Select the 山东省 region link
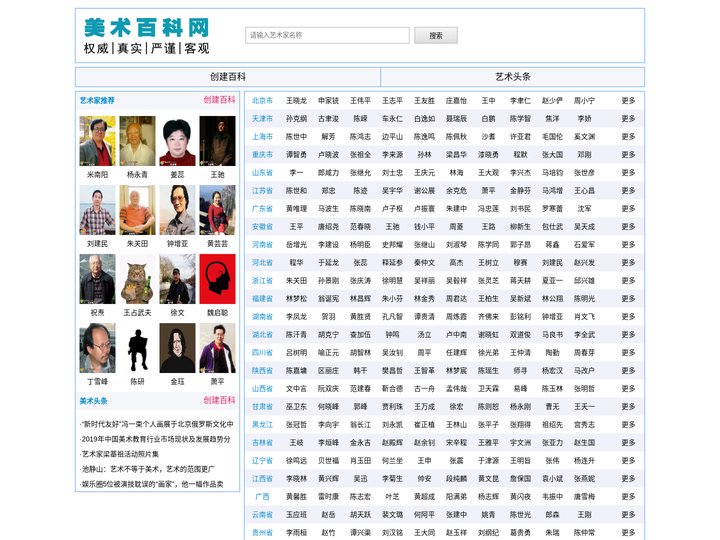720x540 pixels. [x=262, y=173]
